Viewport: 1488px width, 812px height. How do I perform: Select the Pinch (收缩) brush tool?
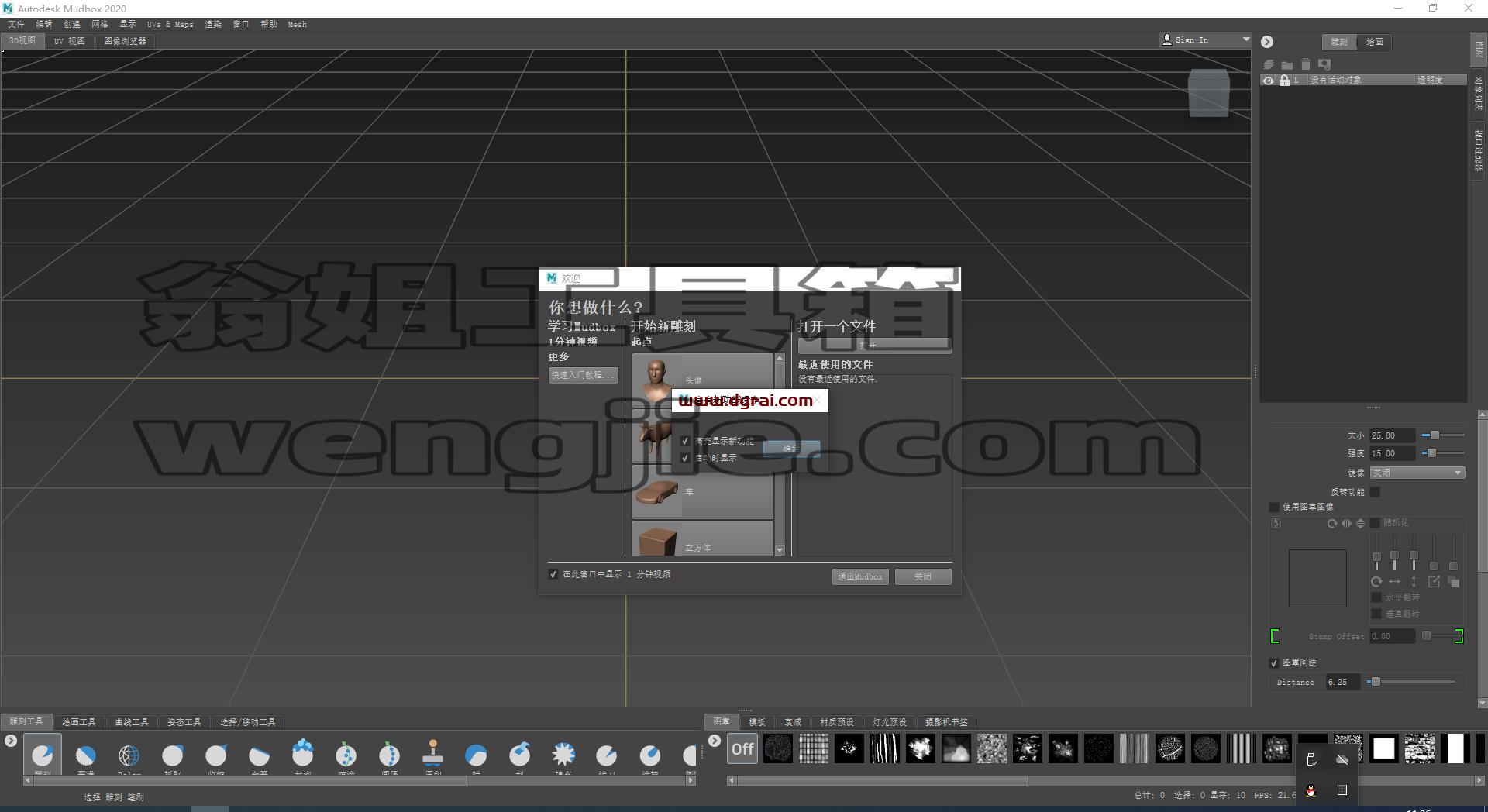[216, 755]
